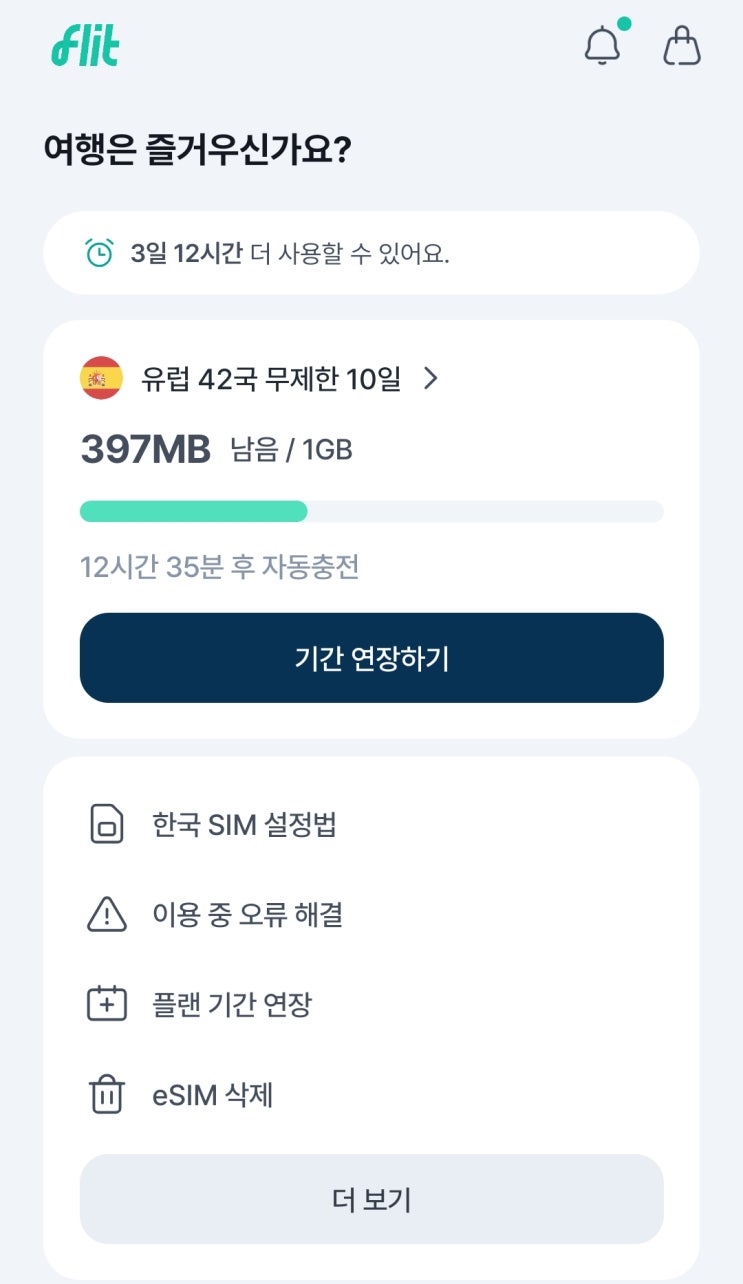Tap the calendar plus icon
Screen dimensions: 743x1284
107,1004
